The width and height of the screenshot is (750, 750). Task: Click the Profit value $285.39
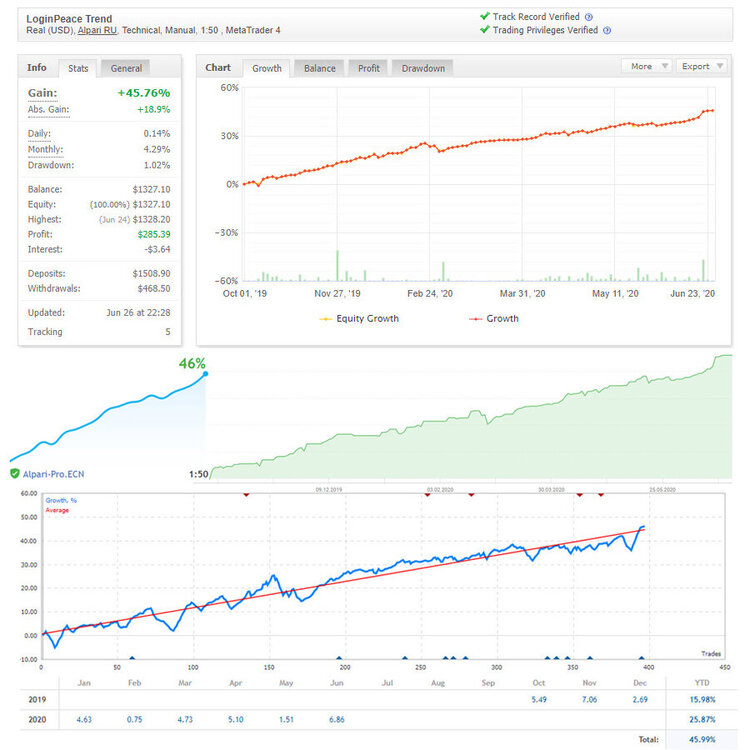154,234
